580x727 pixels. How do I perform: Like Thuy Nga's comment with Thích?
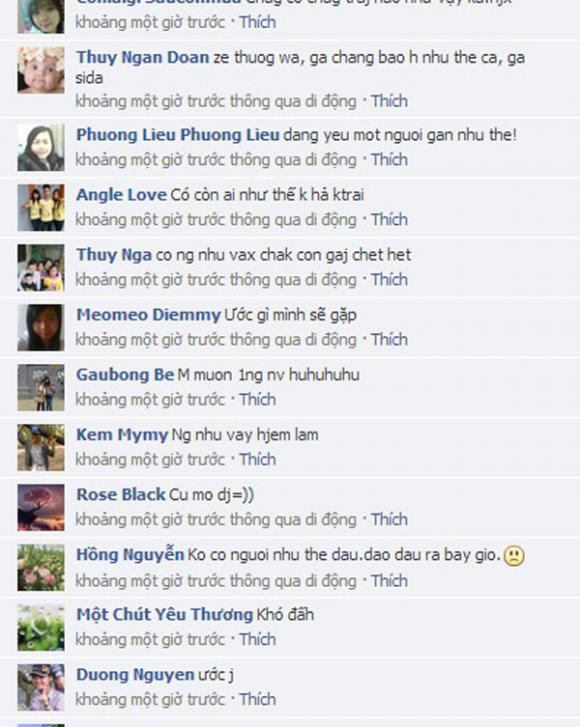pos(389,280)
